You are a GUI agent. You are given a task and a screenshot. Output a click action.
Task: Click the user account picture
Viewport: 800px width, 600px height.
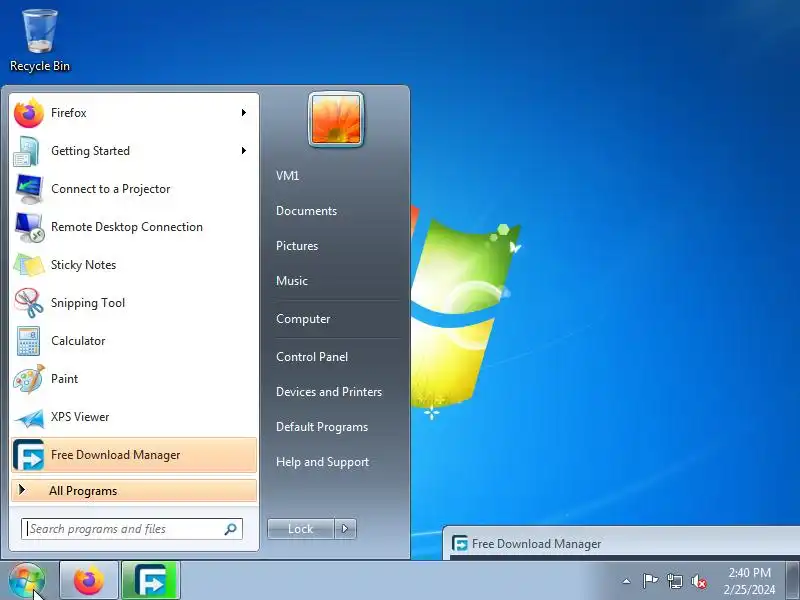(x=336, y=119)
